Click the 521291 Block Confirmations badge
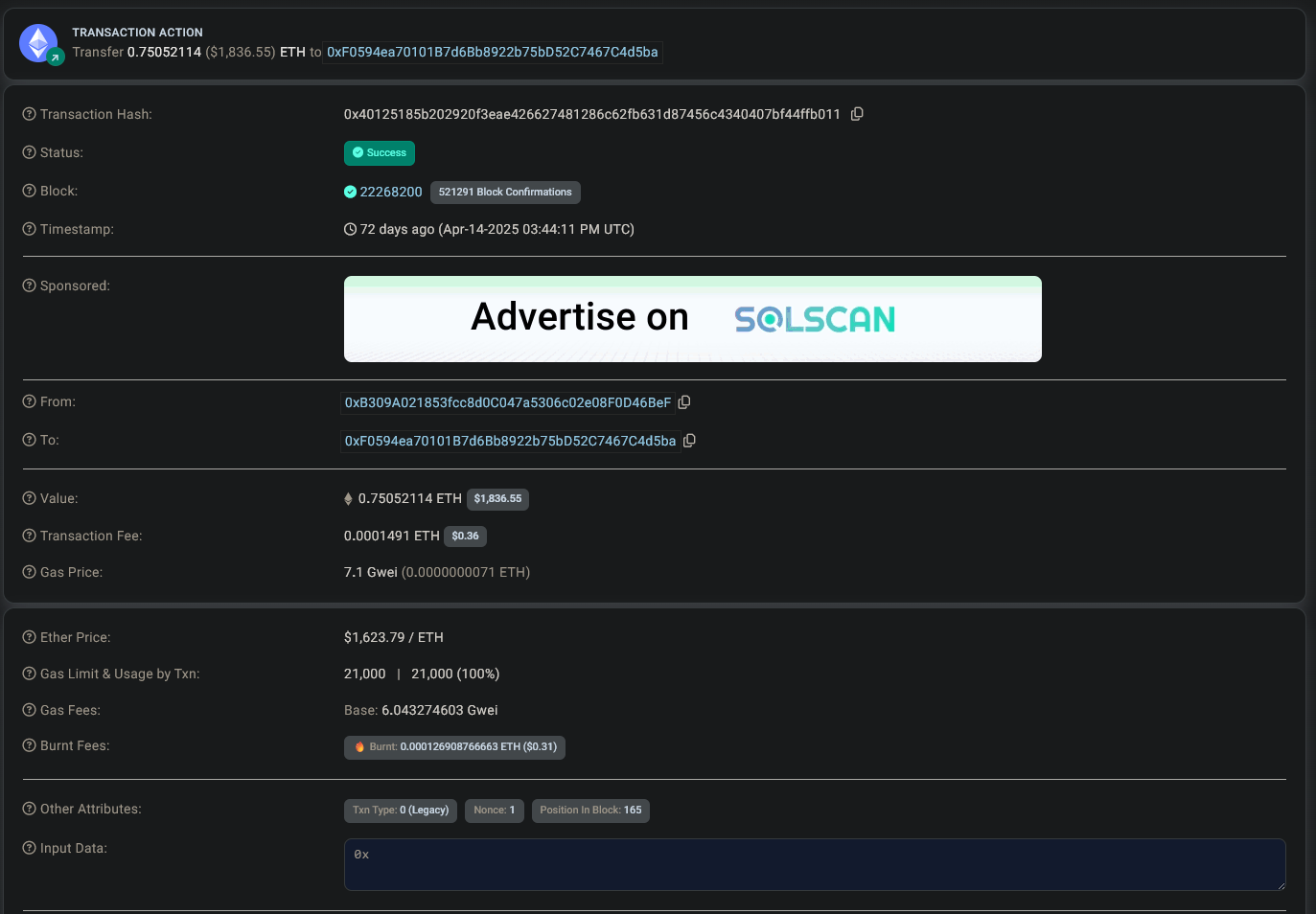The height and width of the screenshot is (914, 1316). coord(505,193)
